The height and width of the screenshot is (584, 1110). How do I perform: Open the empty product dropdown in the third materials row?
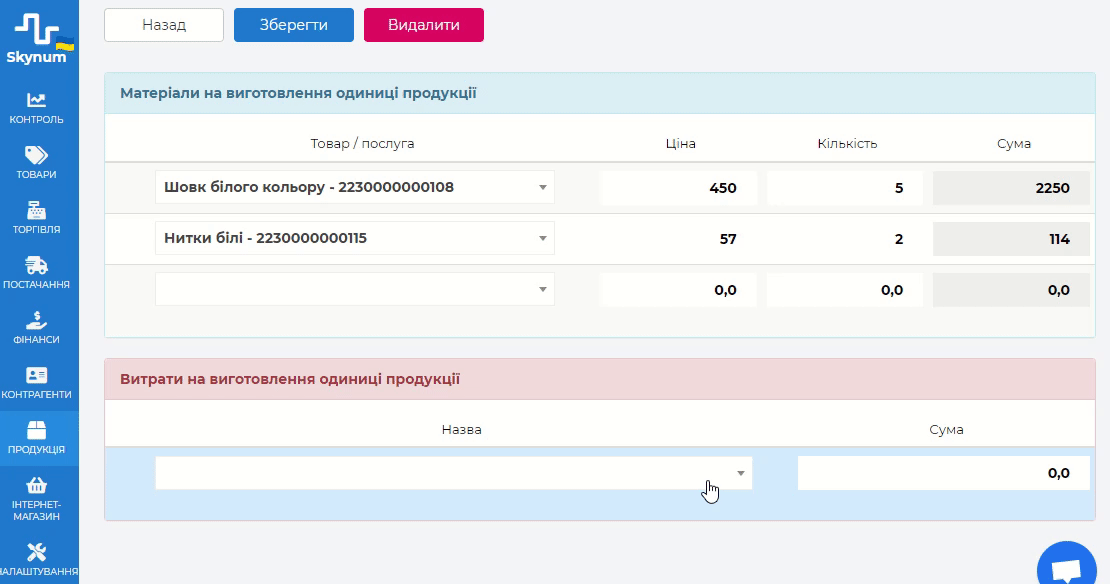(355, 290)
